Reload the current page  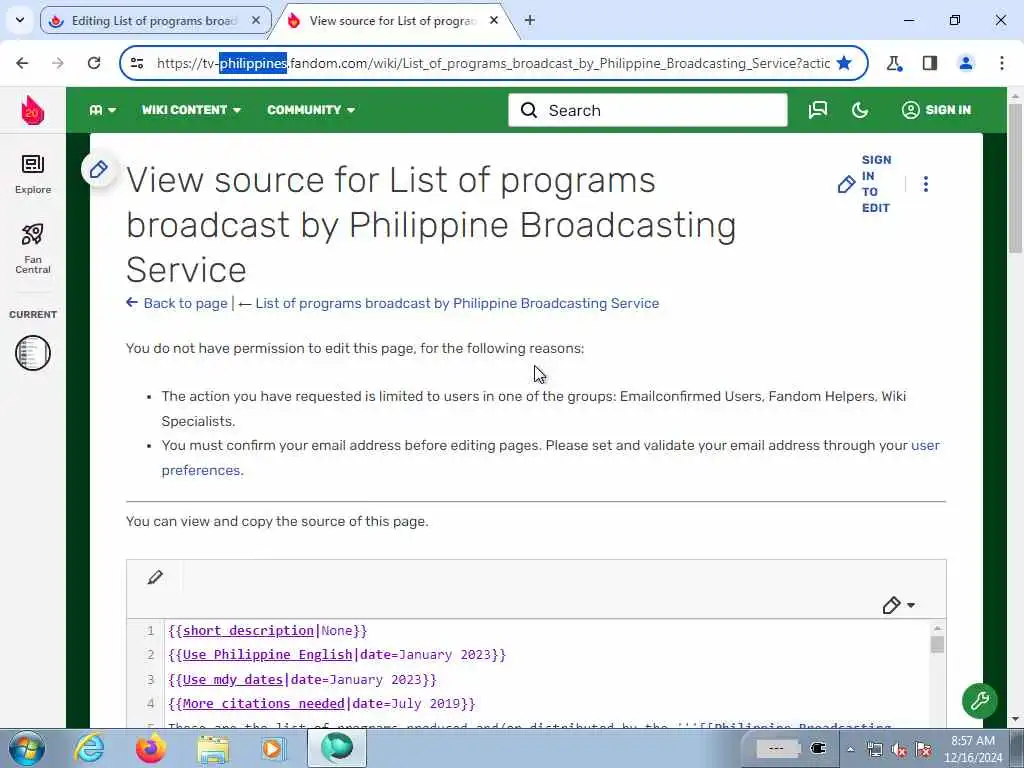coord(94,63)
